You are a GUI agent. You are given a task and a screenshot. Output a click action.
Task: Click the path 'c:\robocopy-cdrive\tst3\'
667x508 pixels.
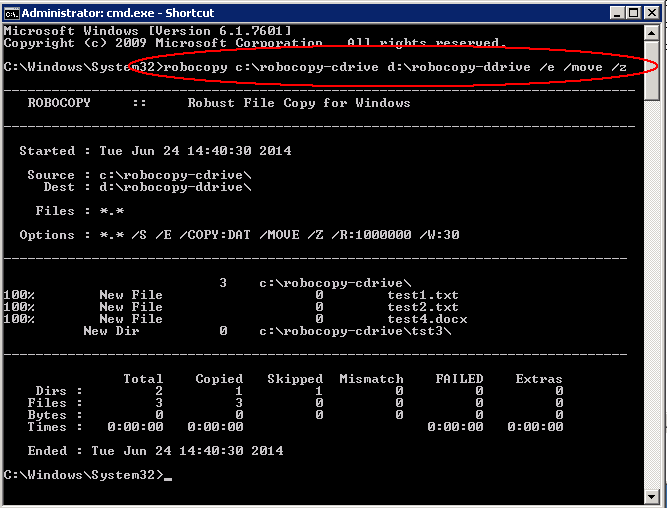[355, 331]
